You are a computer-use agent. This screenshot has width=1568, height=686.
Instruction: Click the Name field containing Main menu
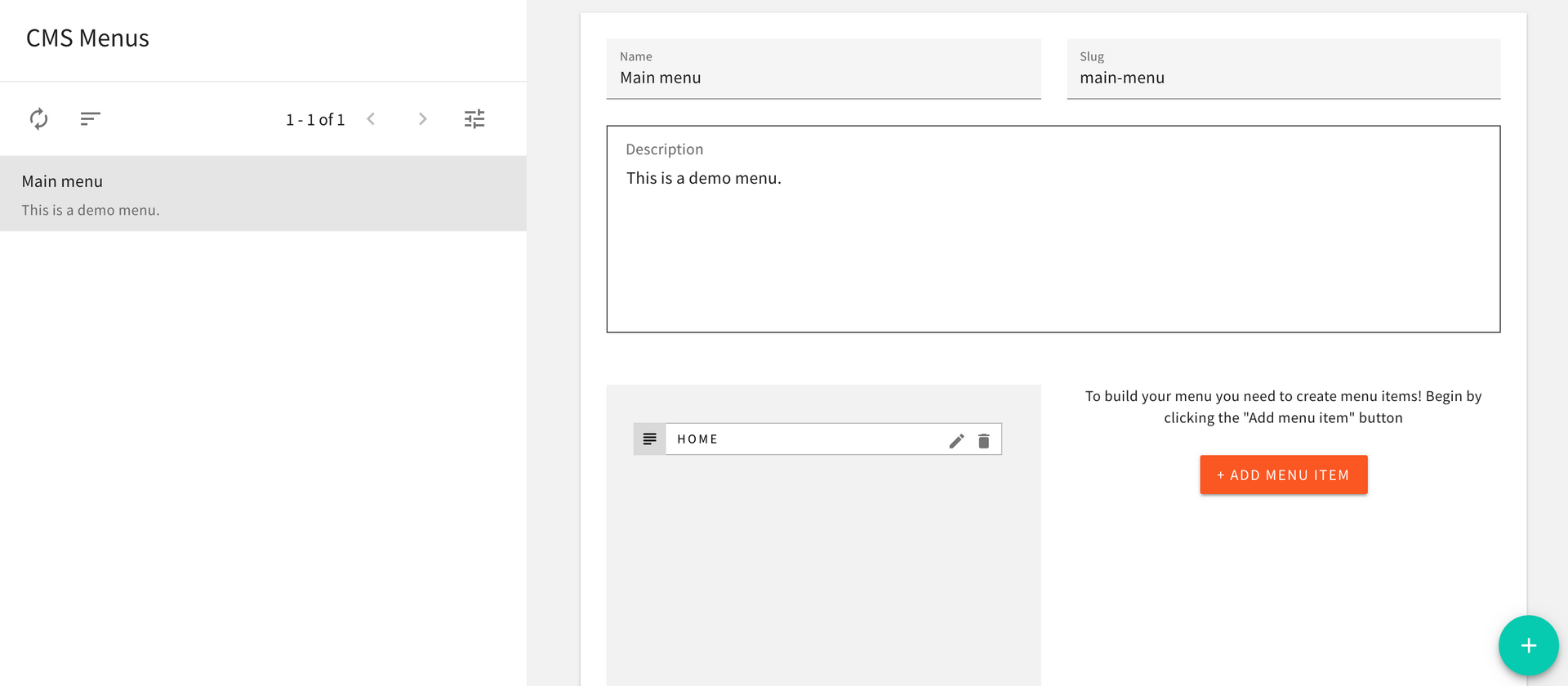[822, 78]
